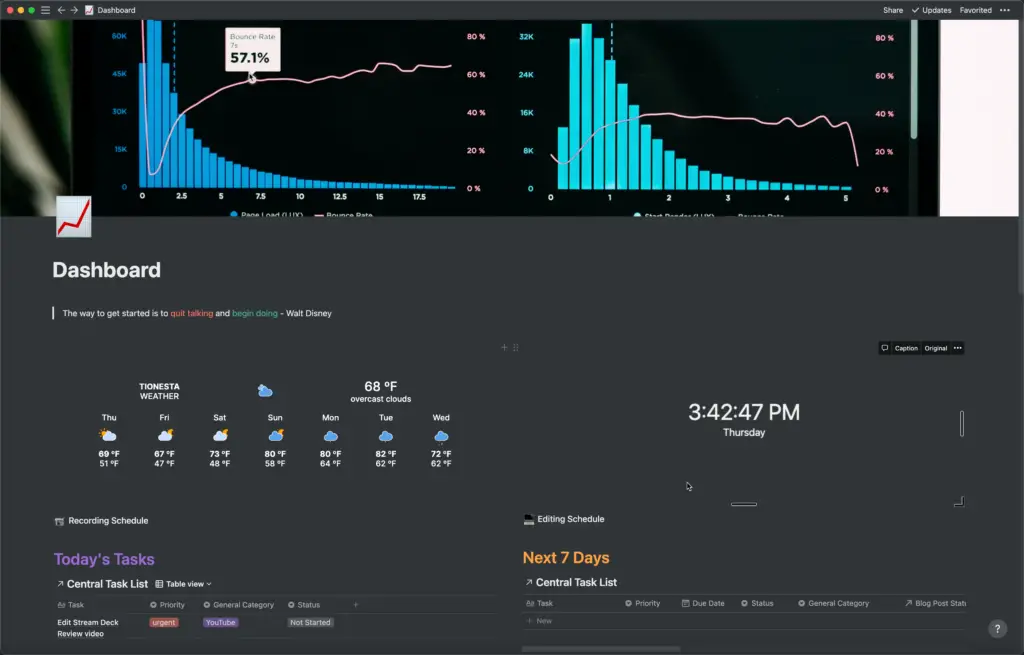The width and height of the screenshot is (1024, 655).
Task: Click the TIONESTA WEATHER label
Action: [159, 391]
